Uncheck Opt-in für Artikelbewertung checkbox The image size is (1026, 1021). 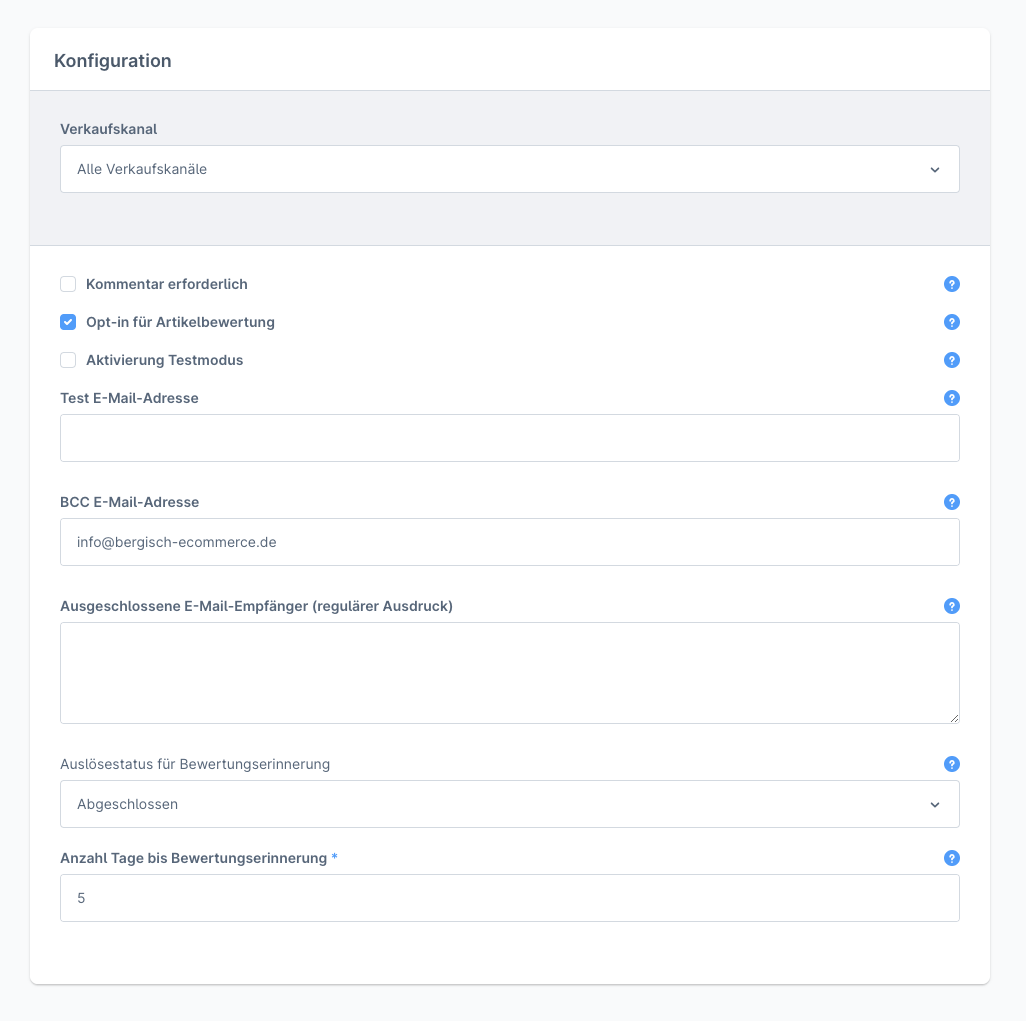point(68,322)
